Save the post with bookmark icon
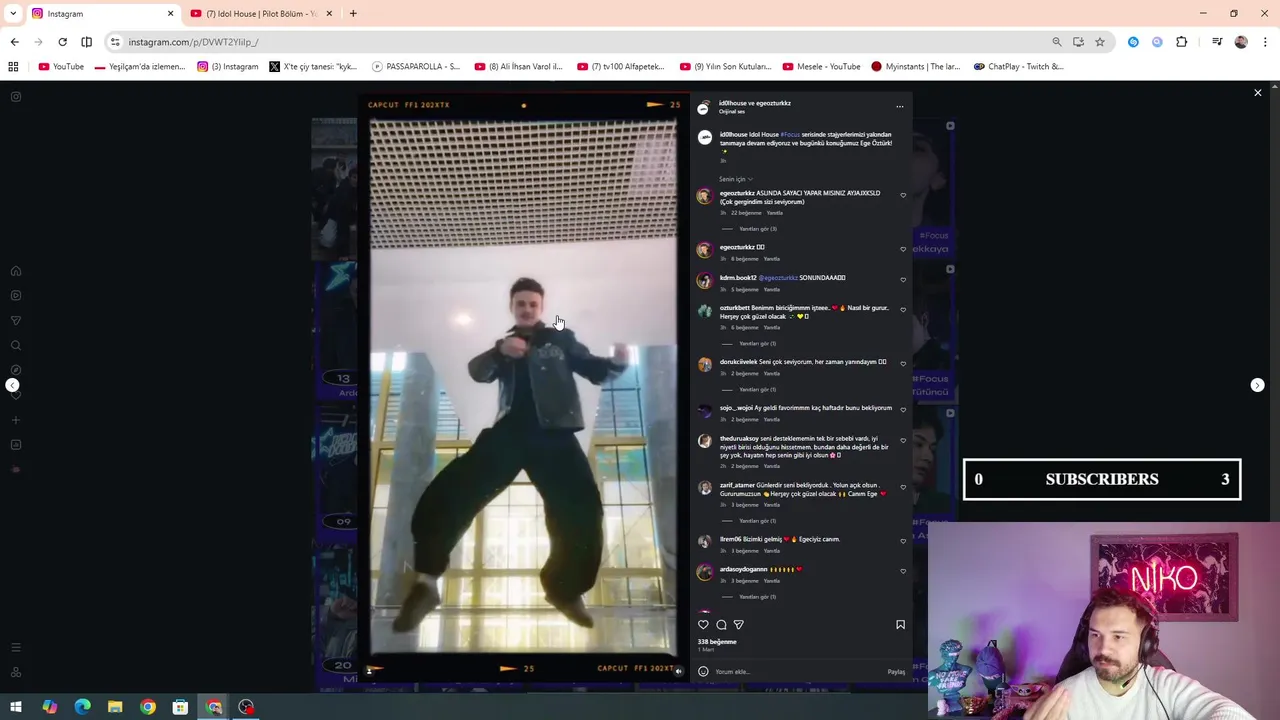This screenshot has height=720, width=1280. 900,625
